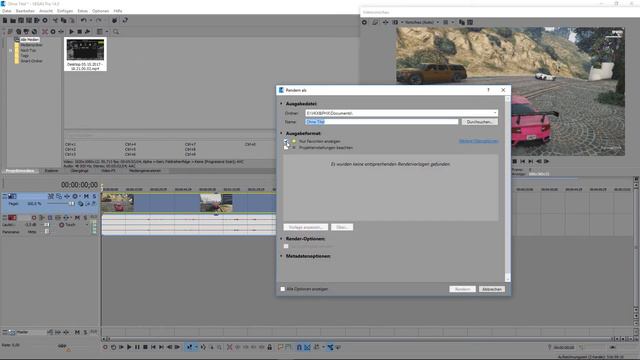This screenshot has height=360, width=640.
Task: Click the video track Solo S button
Action: 94,196
